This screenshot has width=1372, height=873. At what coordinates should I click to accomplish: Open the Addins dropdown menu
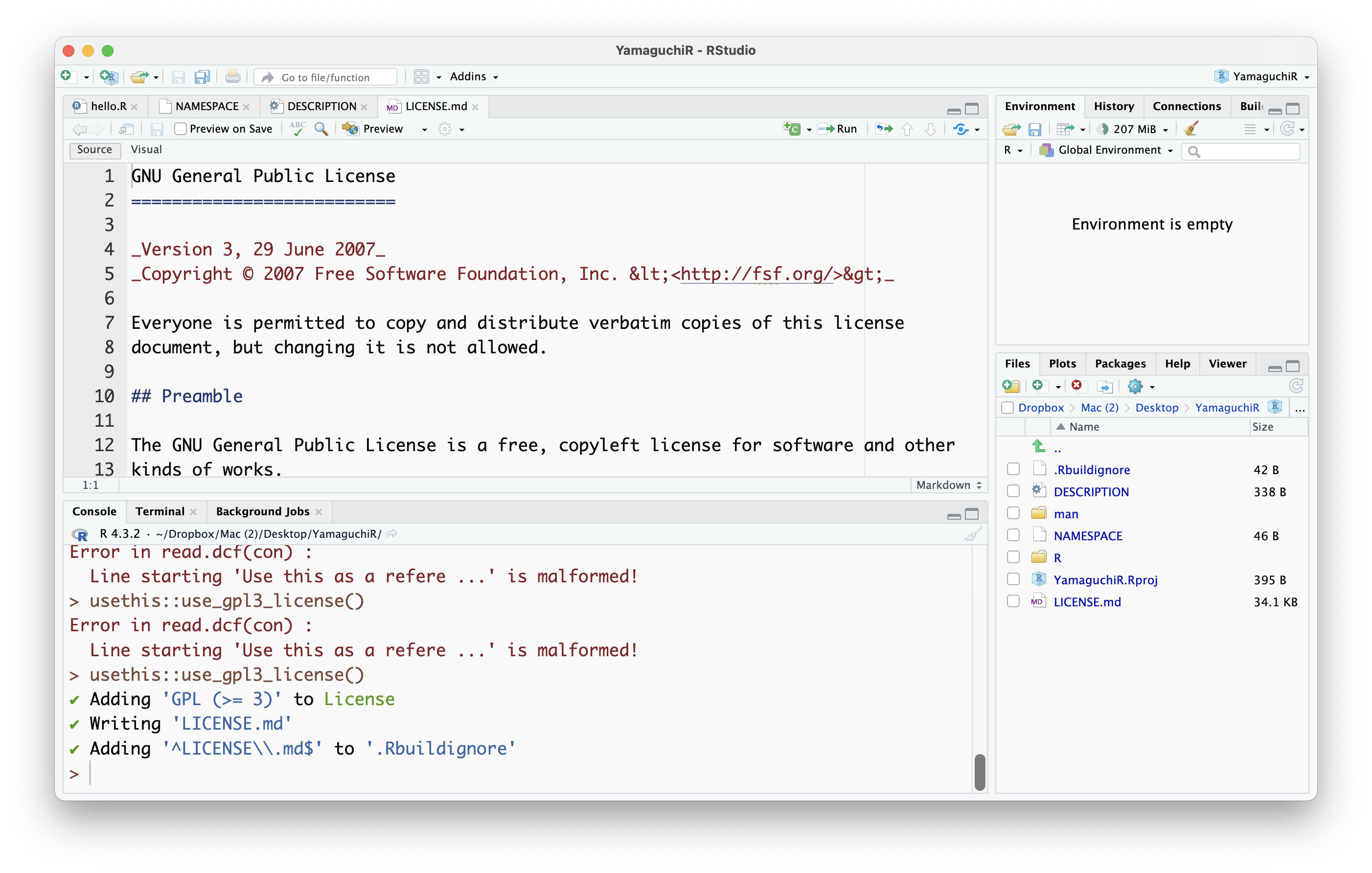(474, 77)
